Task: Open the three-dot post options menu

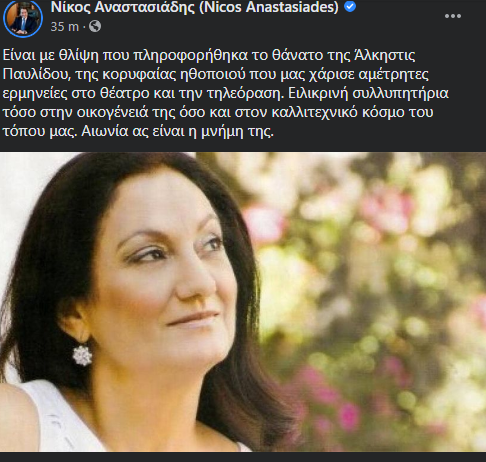Action: pos(453,16)
